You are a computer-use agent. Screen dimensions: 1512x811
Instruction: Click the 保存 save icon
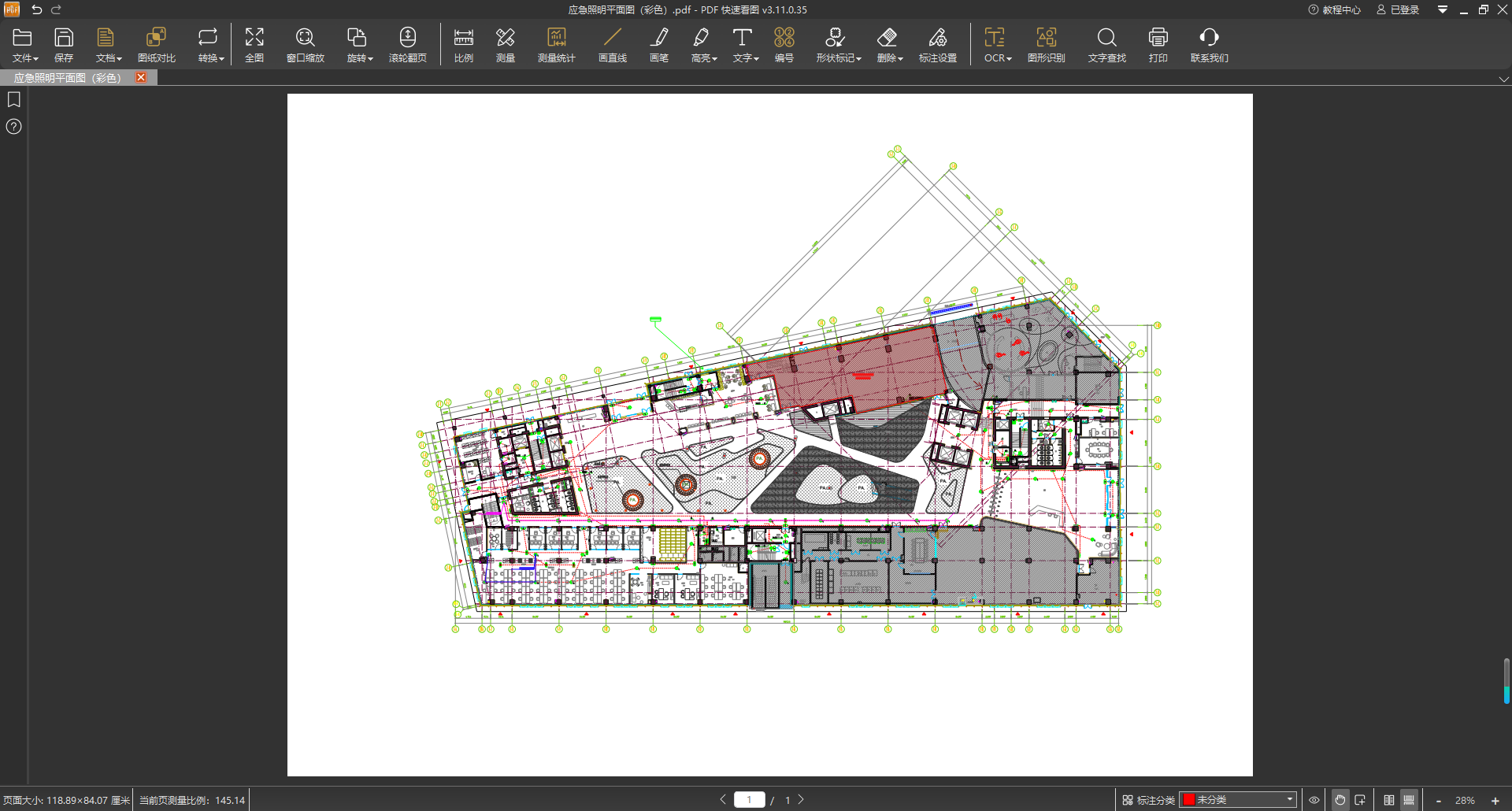pyautogui.click(x=64, y=45)
